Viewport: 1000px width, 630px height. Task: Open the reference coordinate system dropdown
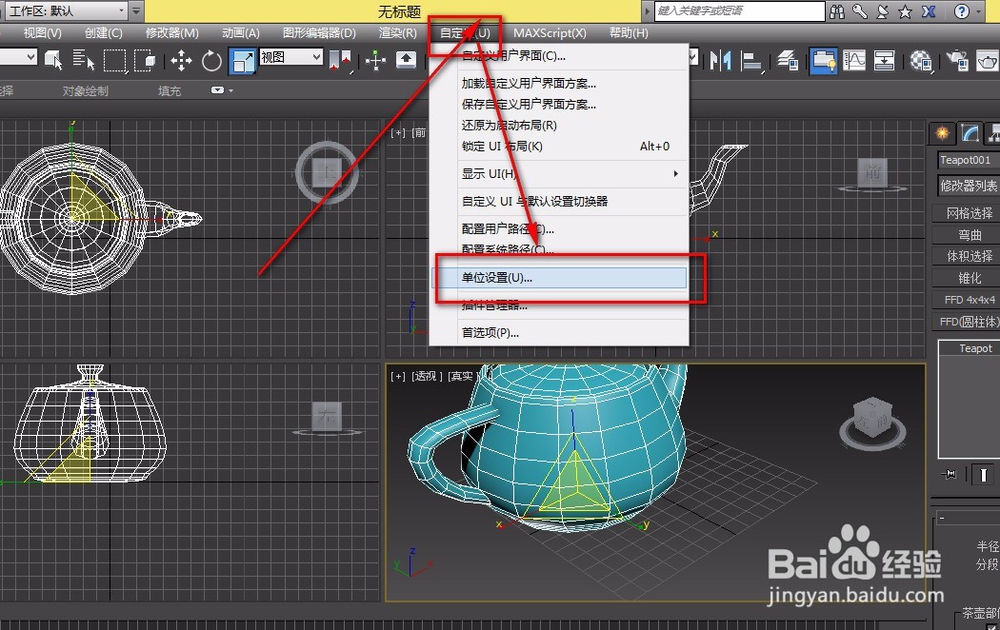(x=291, y=57)
